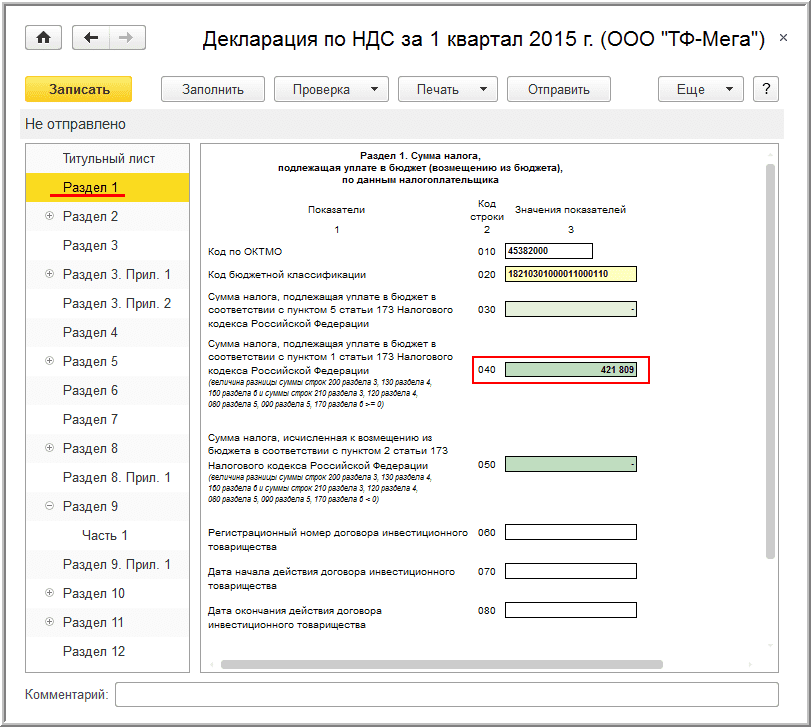This screenshot has width=811, height=727.
Task: Go back with the left arrow
Action: 92,38
